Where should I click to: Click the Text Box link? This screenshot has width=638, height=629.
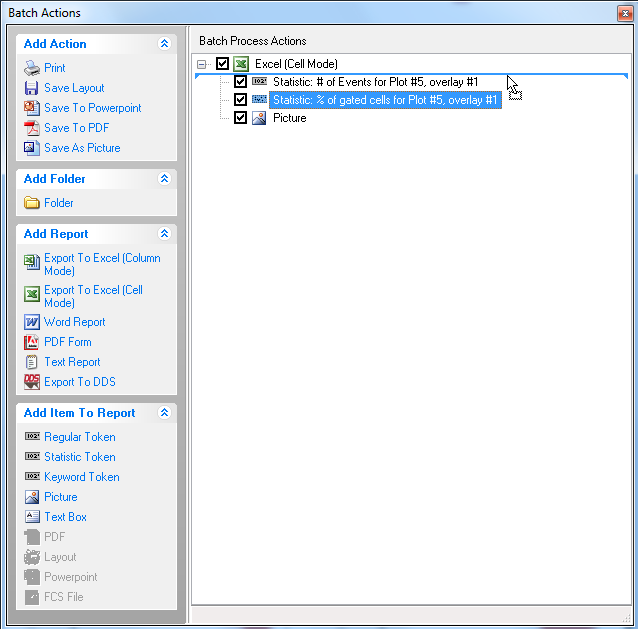click(65, 516)
